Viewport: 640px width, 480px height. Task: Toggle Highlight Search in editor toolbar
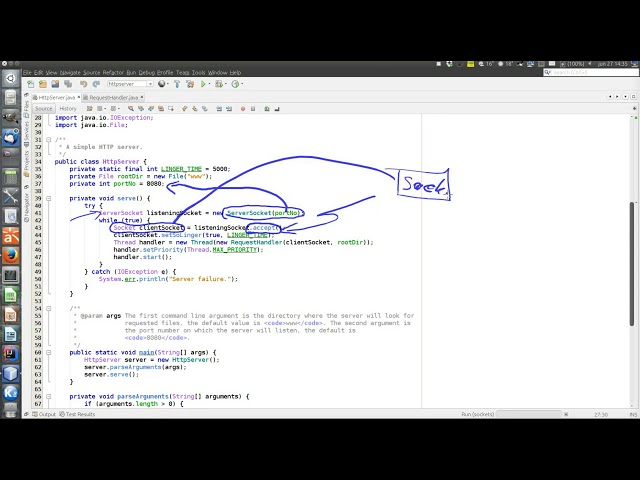coord(160,109)
